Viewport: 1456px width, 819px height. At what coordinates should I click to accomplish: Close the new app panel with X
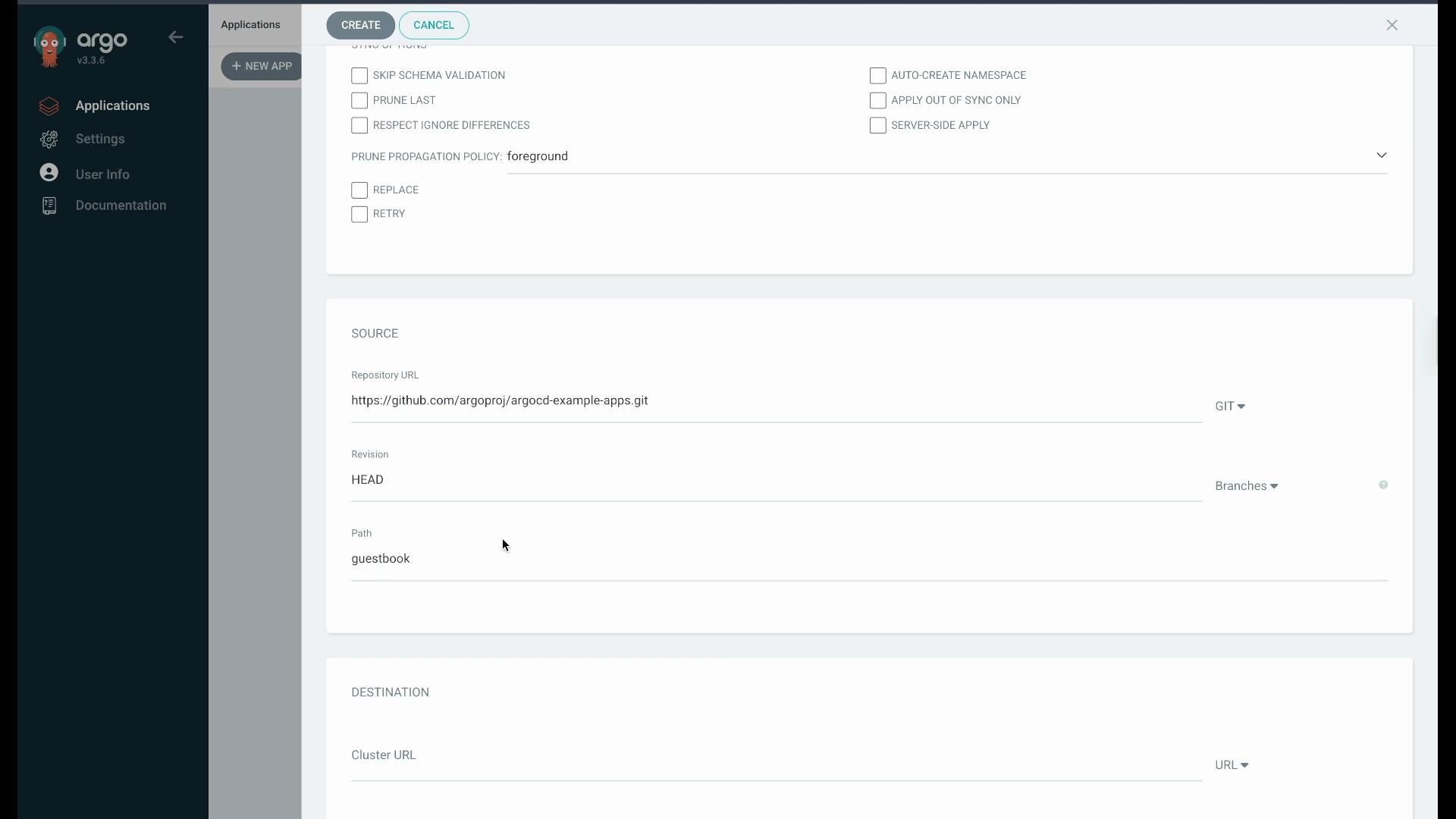click(x=1392, y=25)
